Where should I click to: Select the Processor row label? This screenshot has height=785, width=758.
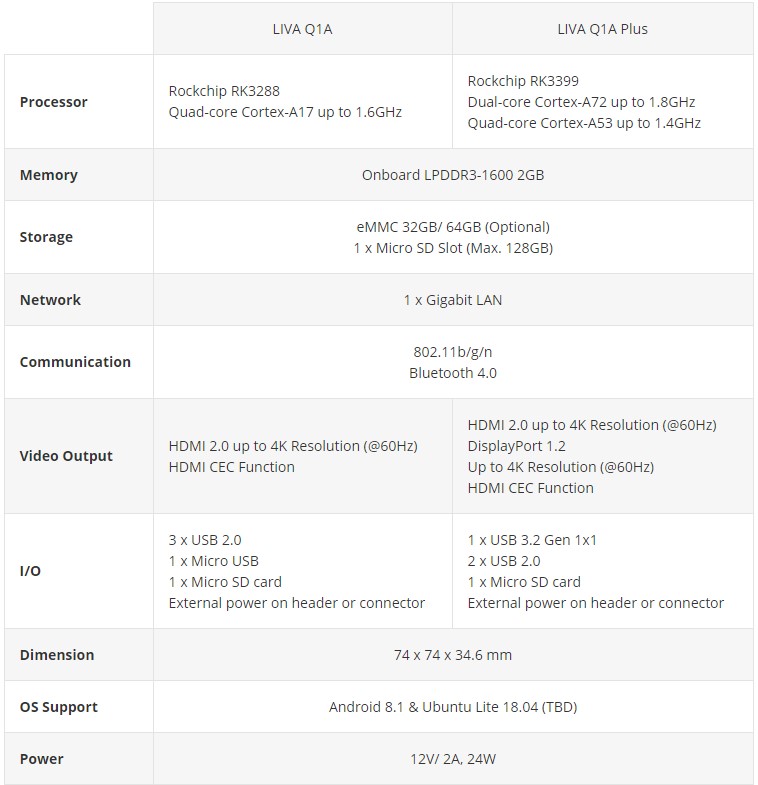tap(54, 102)
